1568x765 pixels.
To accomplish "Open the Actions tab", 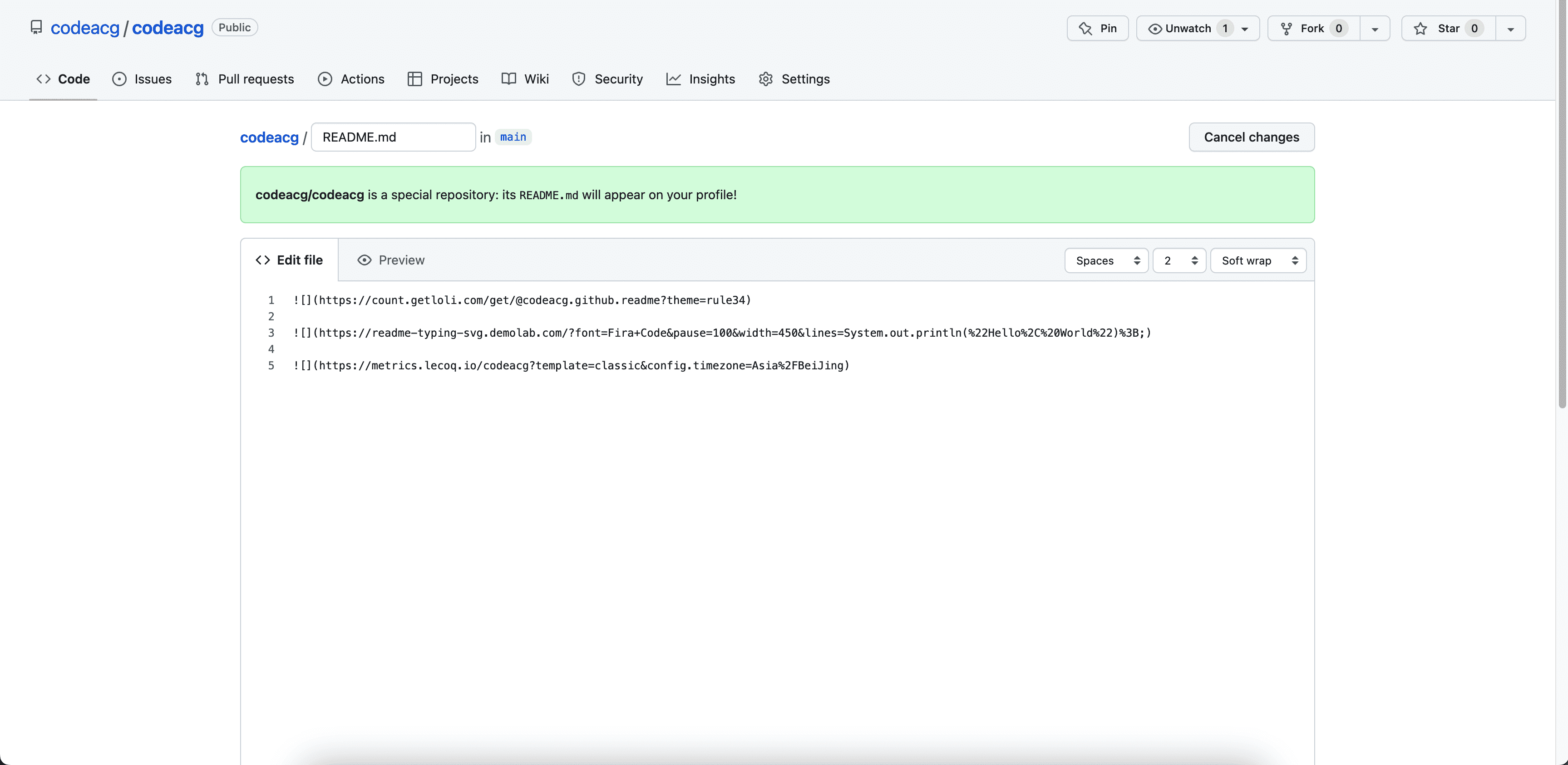I will 351,79.
